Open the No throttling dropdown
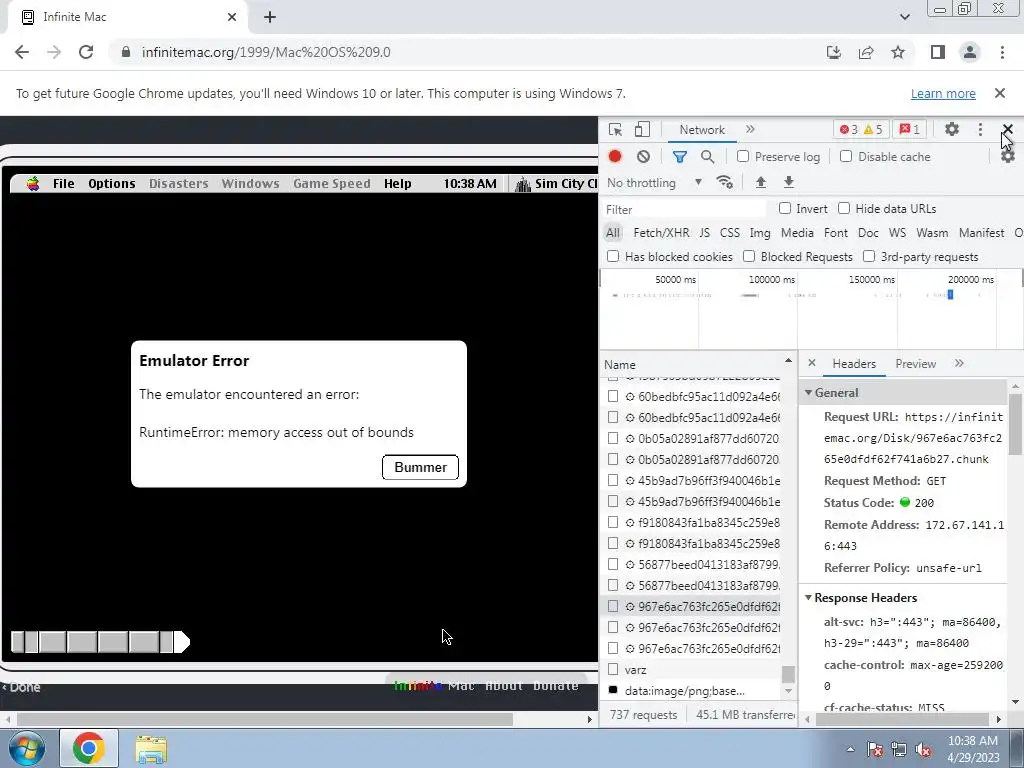The image size is (1024, 768). coord(654,183)
